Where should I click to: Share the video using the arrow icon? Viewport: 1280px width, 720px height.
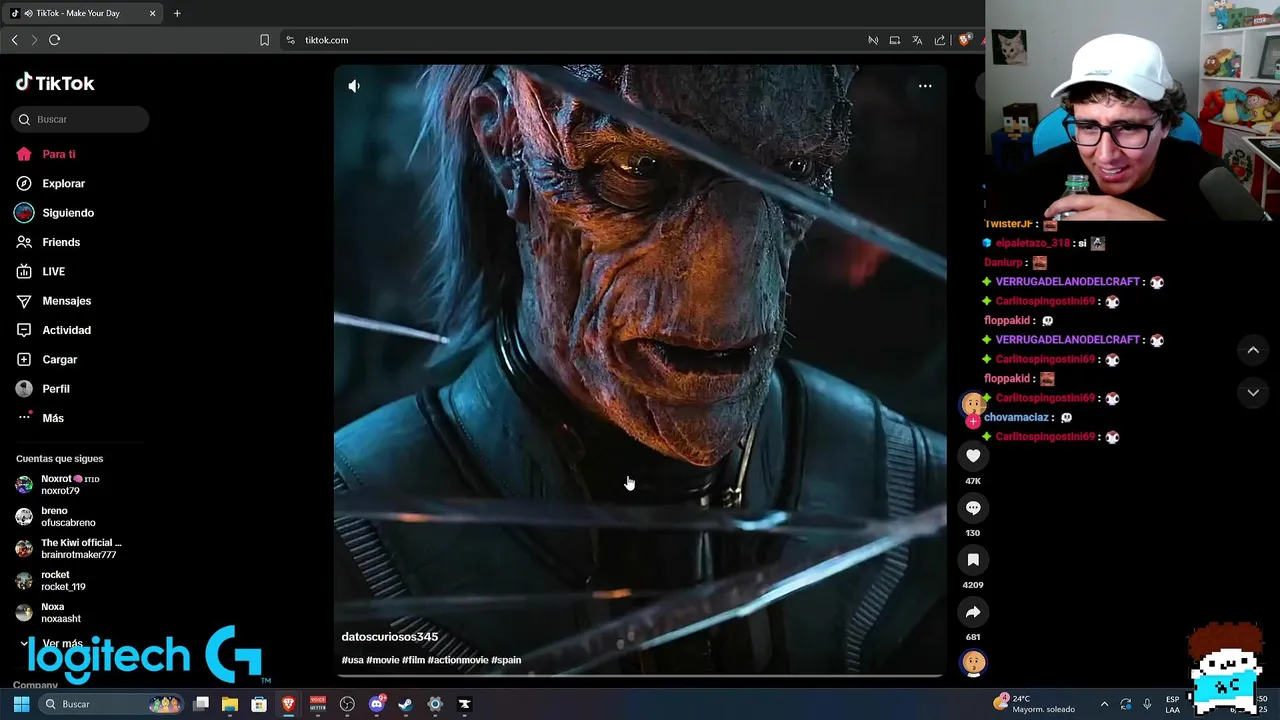point(973,612)
